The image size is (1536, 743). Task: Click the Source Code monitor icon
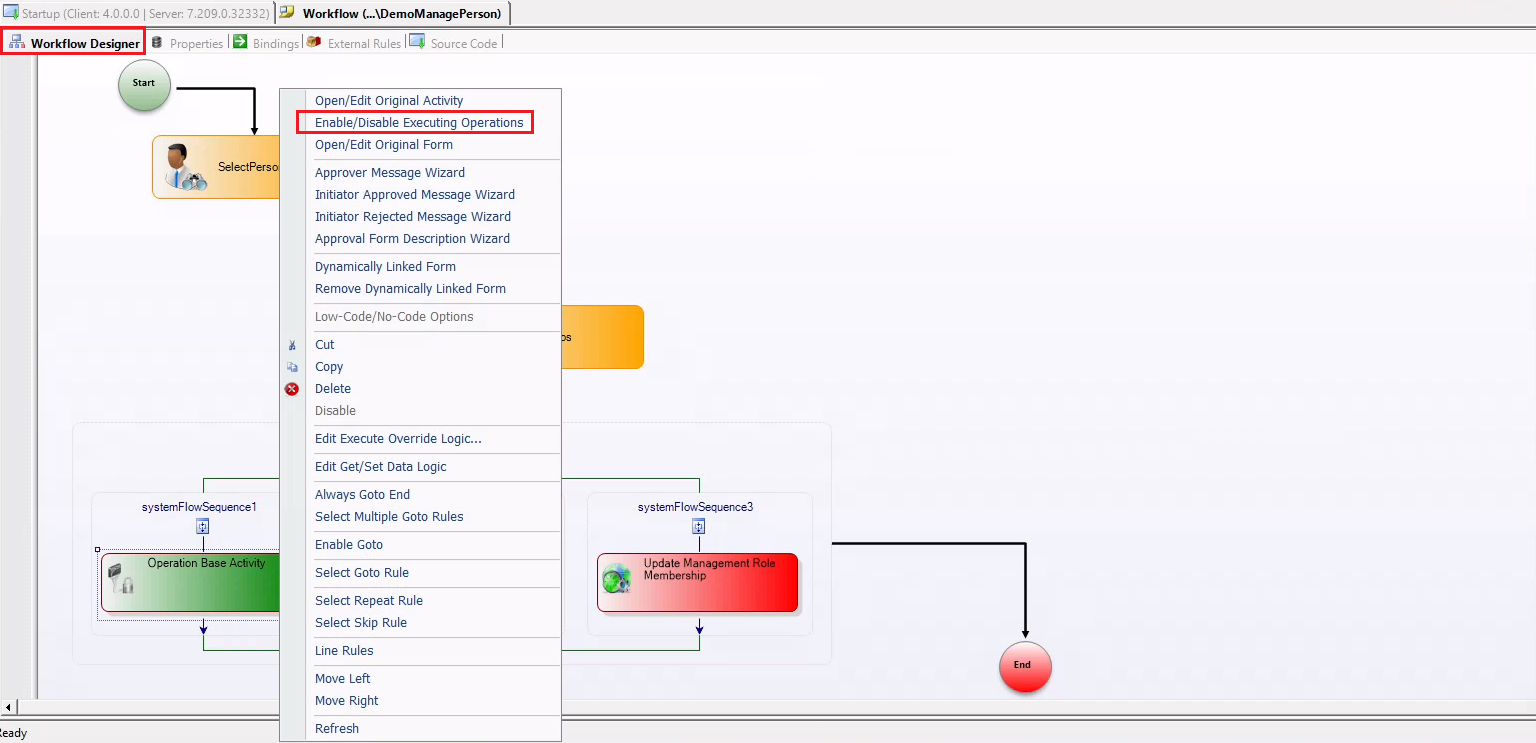point(417,42)
